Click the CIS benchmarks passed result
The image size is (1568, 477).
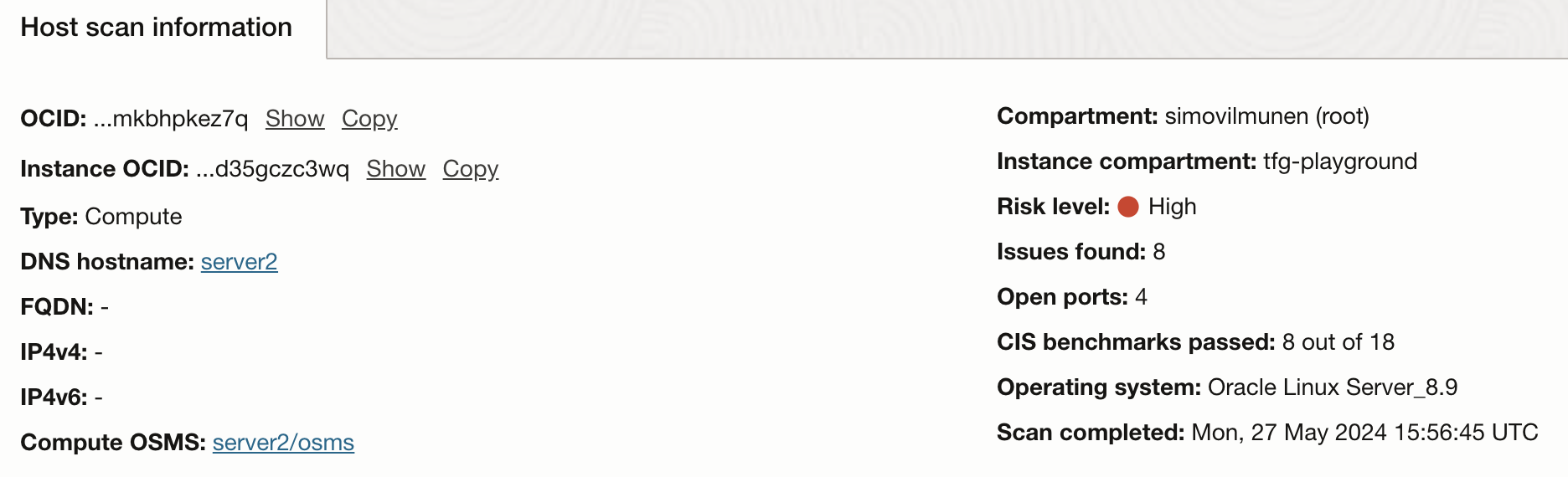1338,342
